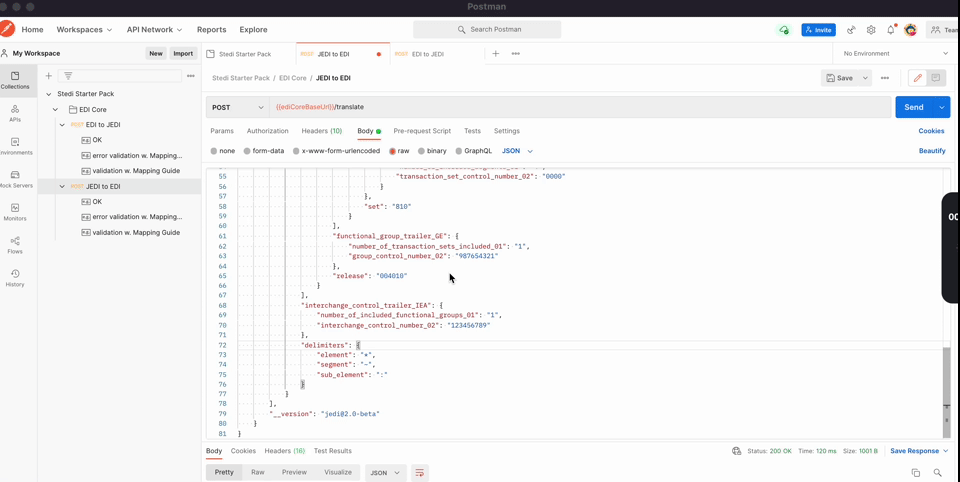Screen dimensions: 960x482
Task: Select the binary body type radio
Action: point(421,151)
